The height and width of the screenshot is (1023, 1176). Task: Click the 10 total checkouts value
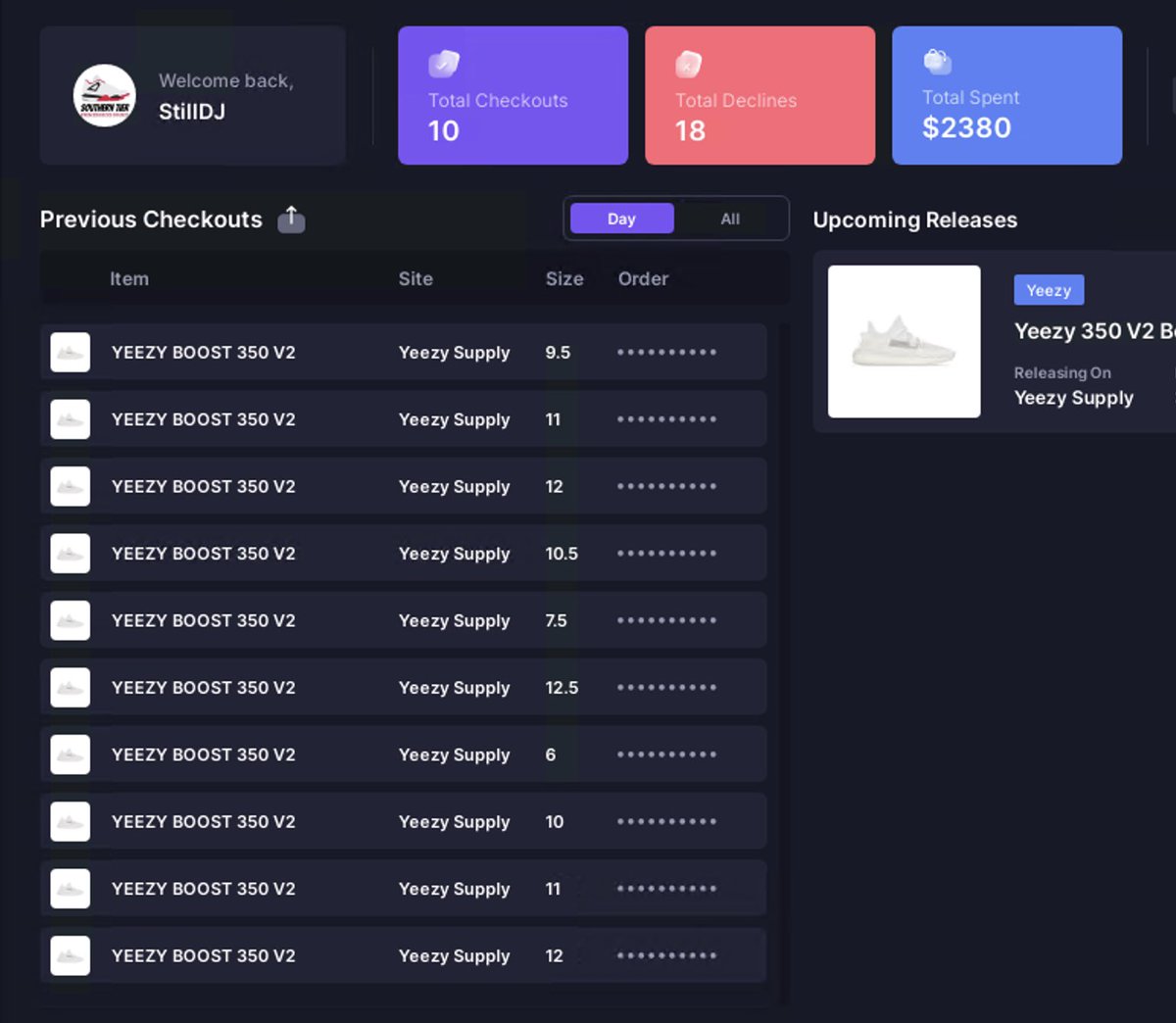(x=444, y=130)
